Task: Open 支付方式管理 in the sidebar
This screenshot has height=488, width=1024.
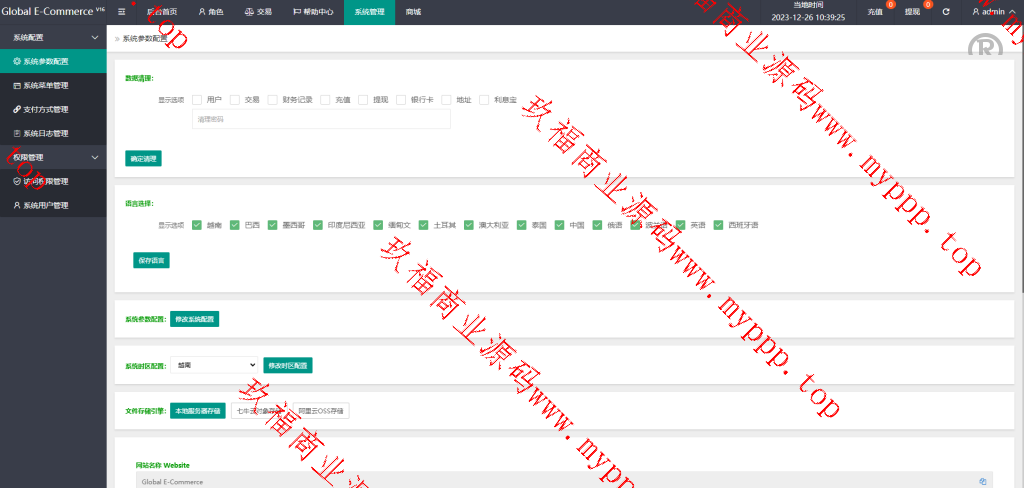Action: click(45, 109)
